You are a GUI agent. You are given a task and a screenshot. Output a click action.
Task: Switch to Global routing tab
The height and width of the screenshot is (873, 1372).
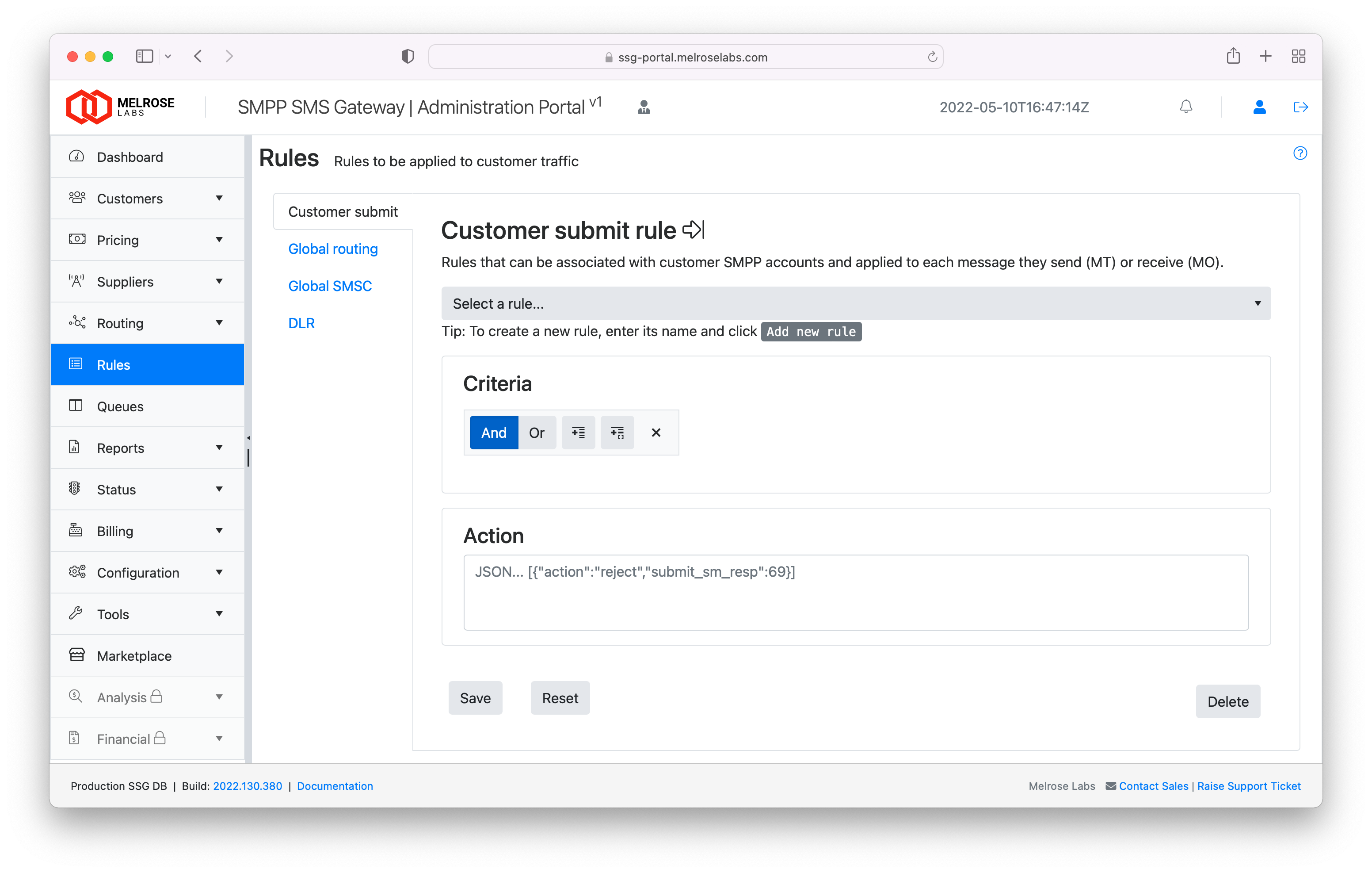333,249
